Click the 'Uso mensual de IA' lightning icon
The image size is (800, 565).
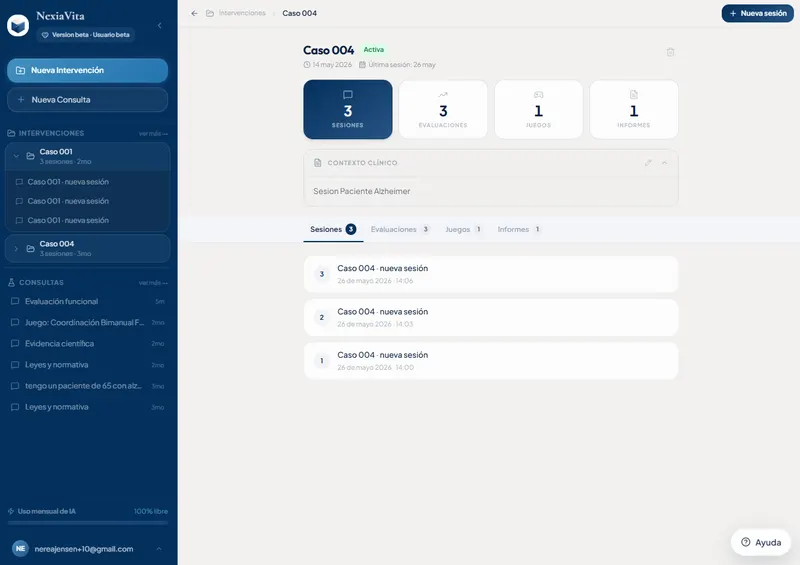[11, 511]
